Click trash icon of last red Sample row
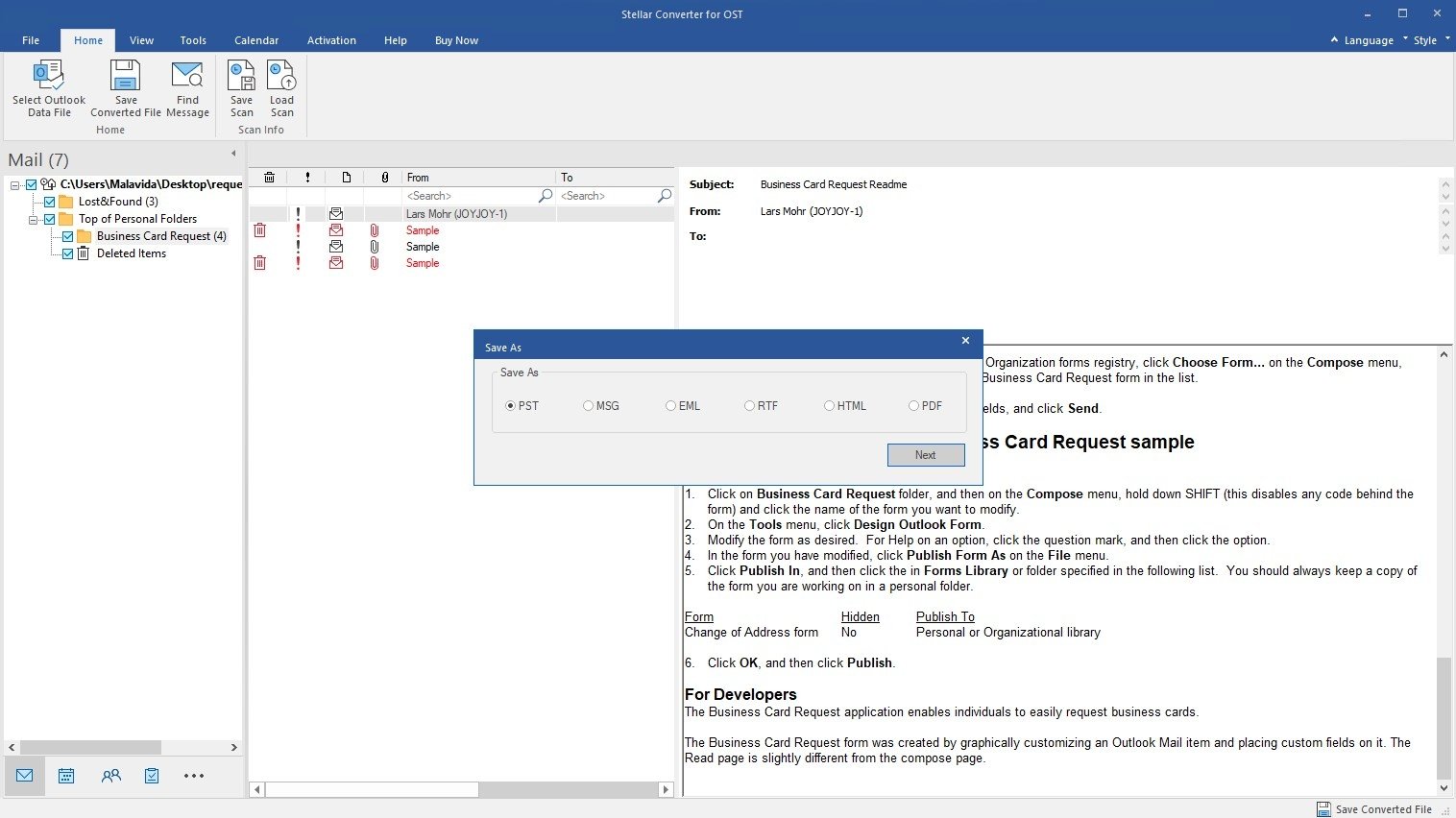Viewport: 1456px width, 818px height. click(x=259, y=263)
